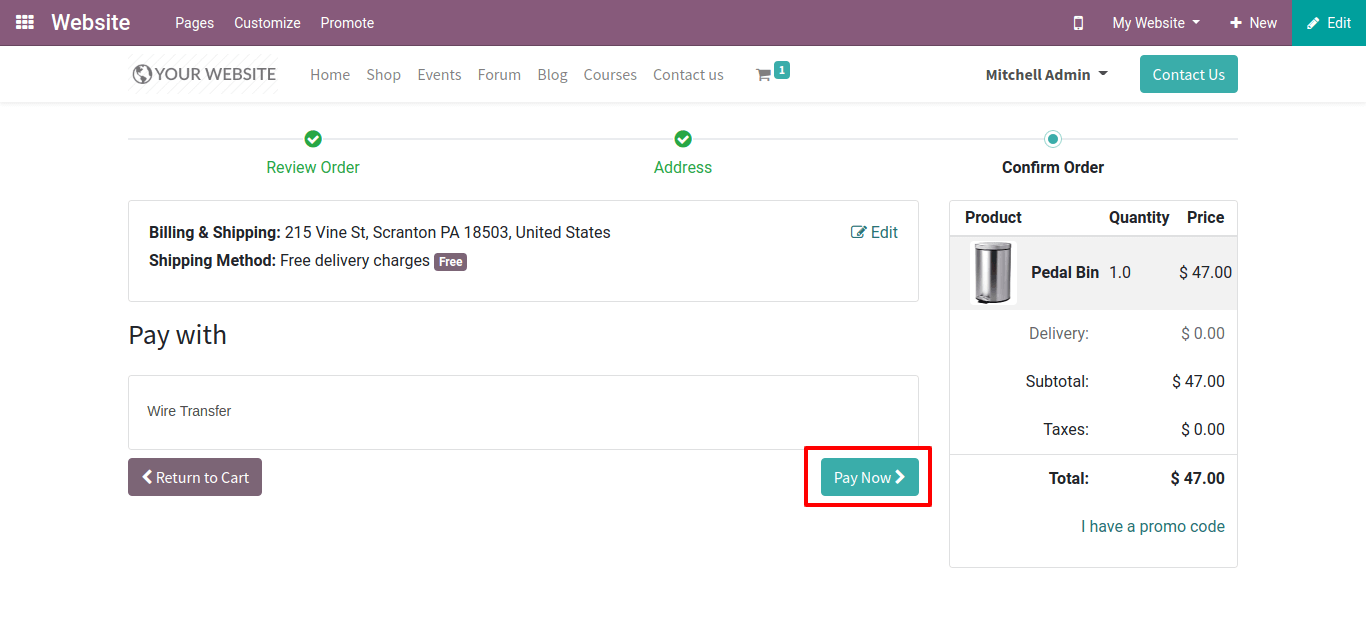Screen dimensions: 1366x624
Task: Open the Promote menu
Action: pyautogui.click(x=347, y=22)
